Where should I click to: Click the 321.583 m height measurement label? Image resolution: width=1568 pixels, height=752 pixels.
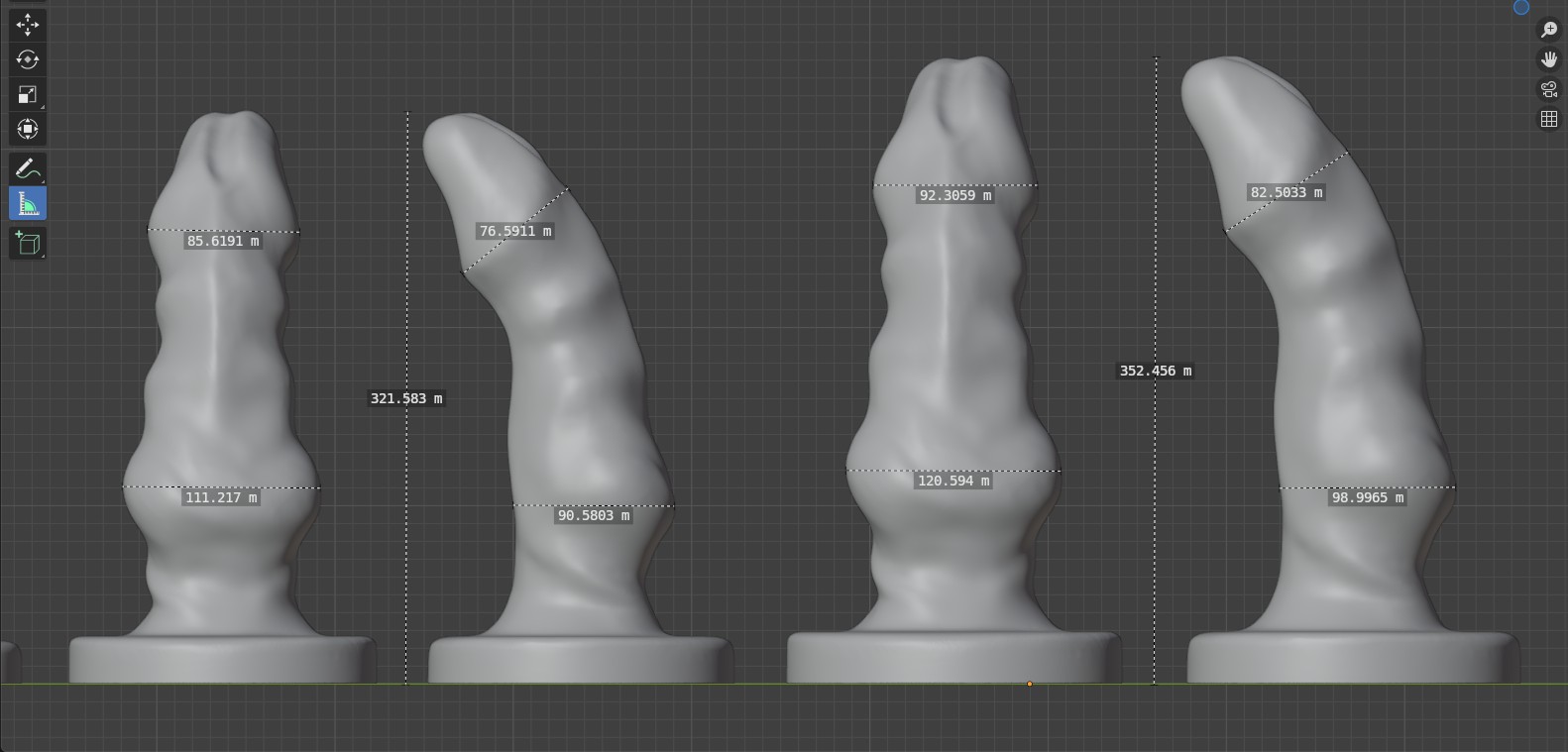[x=406, y=398]
